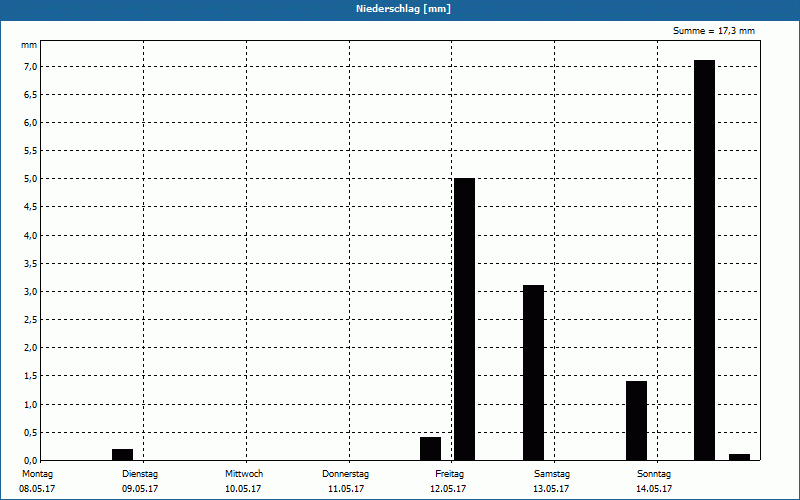This screenshot has width=800, height=500.
Task: Click the Niederschlag [mm] chart title
Action: (403, 9)
